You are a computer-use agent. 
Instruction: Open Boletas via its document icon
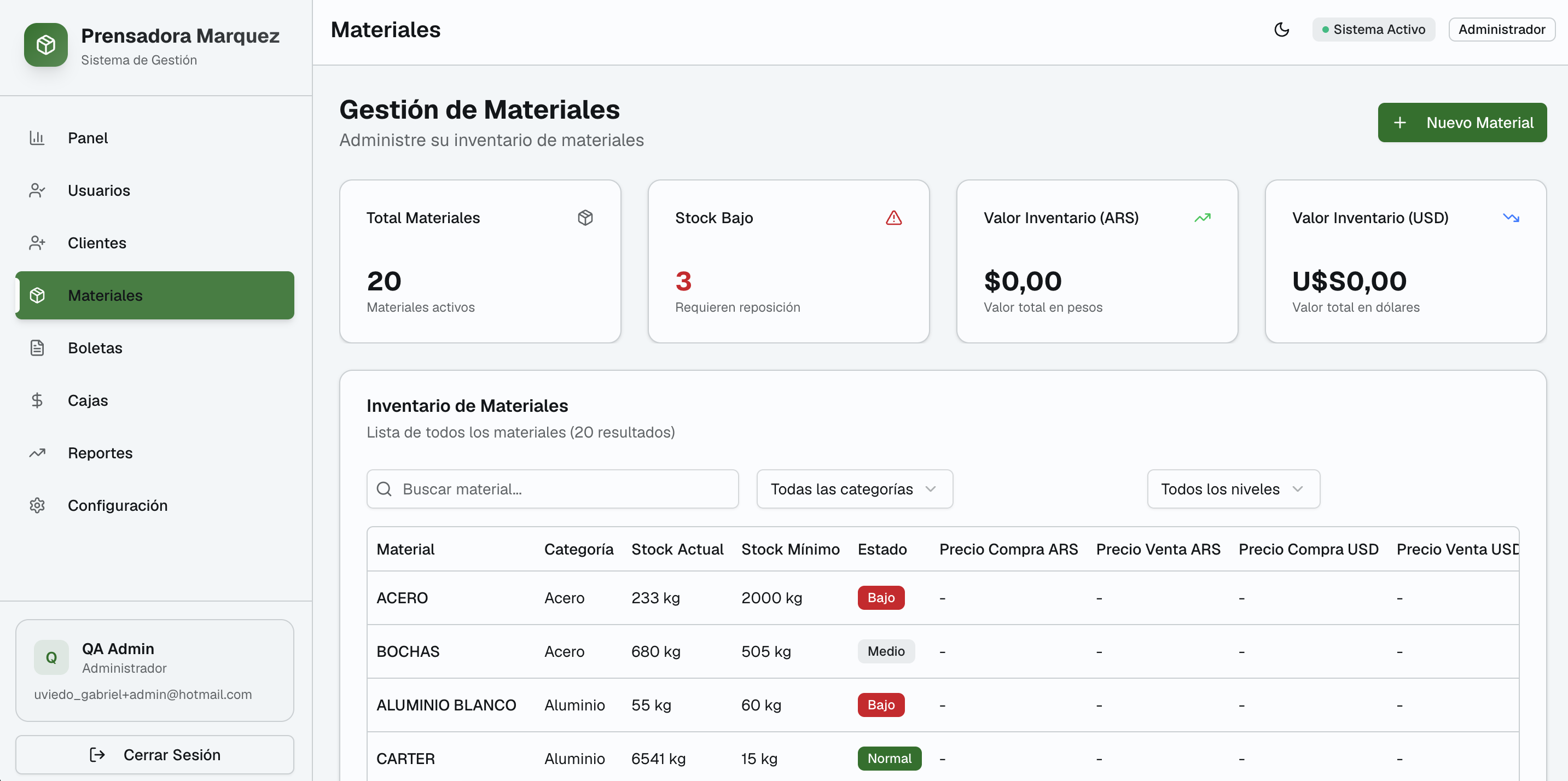[37, 347]
